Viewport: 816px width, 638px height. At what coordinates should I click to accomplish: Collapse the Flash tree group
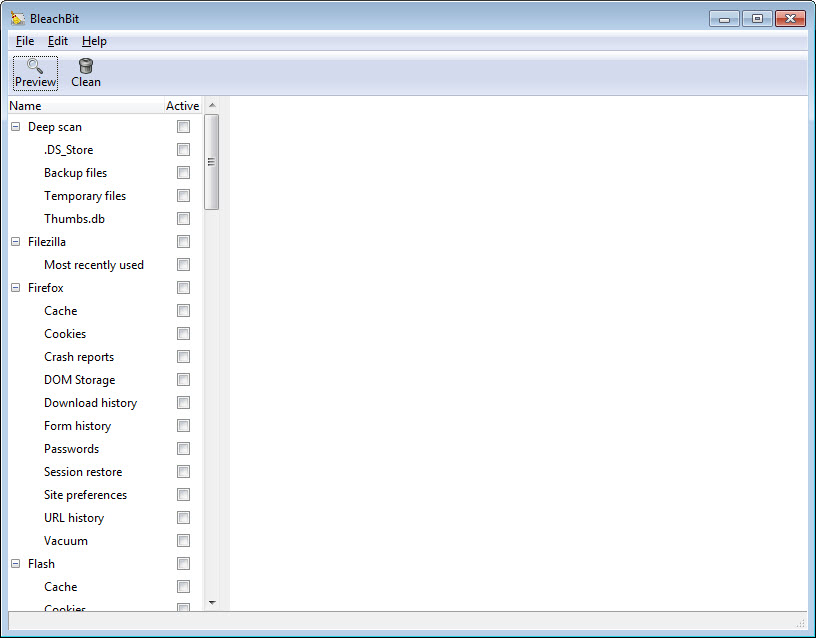pyautogui.click(x=16, y=564)
